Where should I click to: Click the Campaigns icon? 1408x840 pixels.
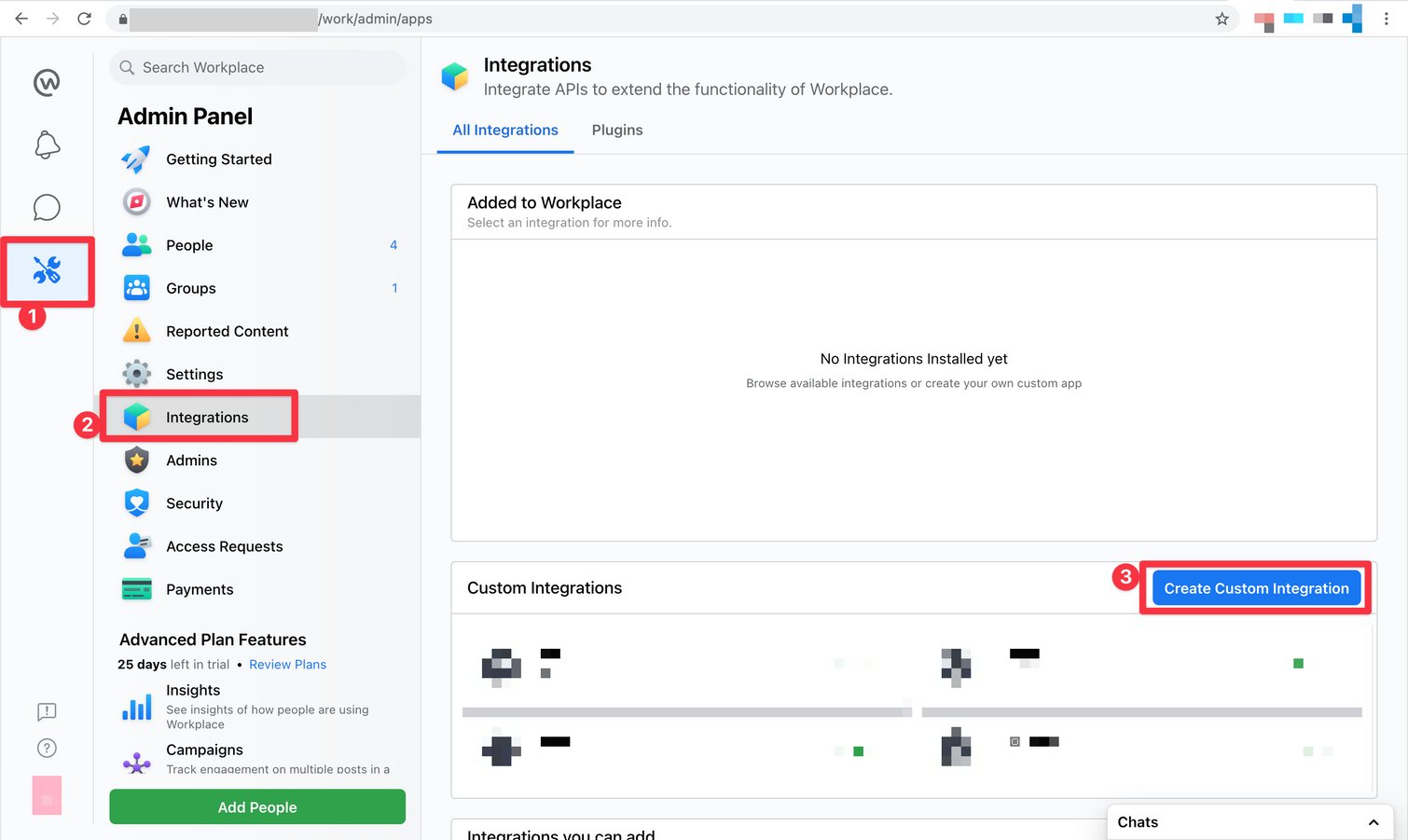coord(136,764)
